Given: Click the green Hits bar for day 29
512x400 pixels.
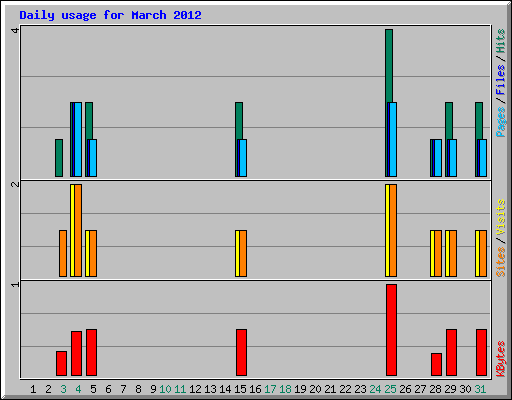Looking at the screenshot, I should pyautogui.click(x=449, y=121).
